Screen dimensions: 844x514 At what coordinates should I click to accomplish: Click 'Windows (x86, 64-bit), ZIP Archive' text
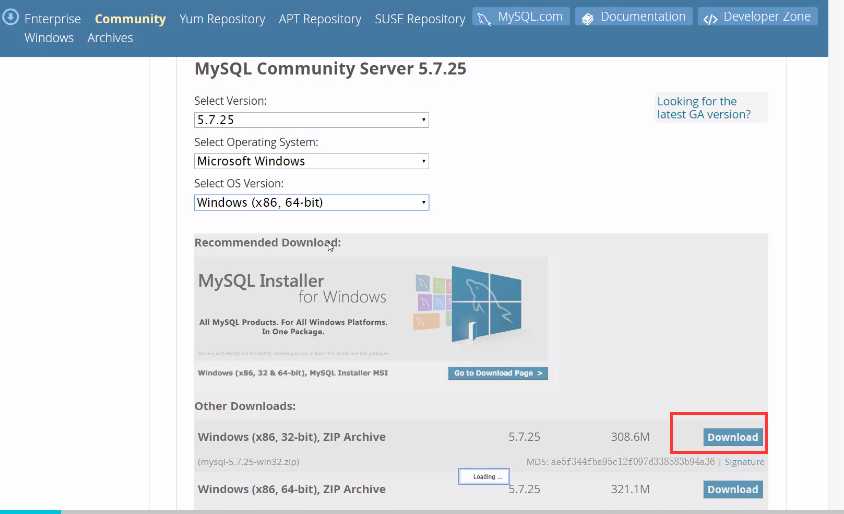point(292,489)
